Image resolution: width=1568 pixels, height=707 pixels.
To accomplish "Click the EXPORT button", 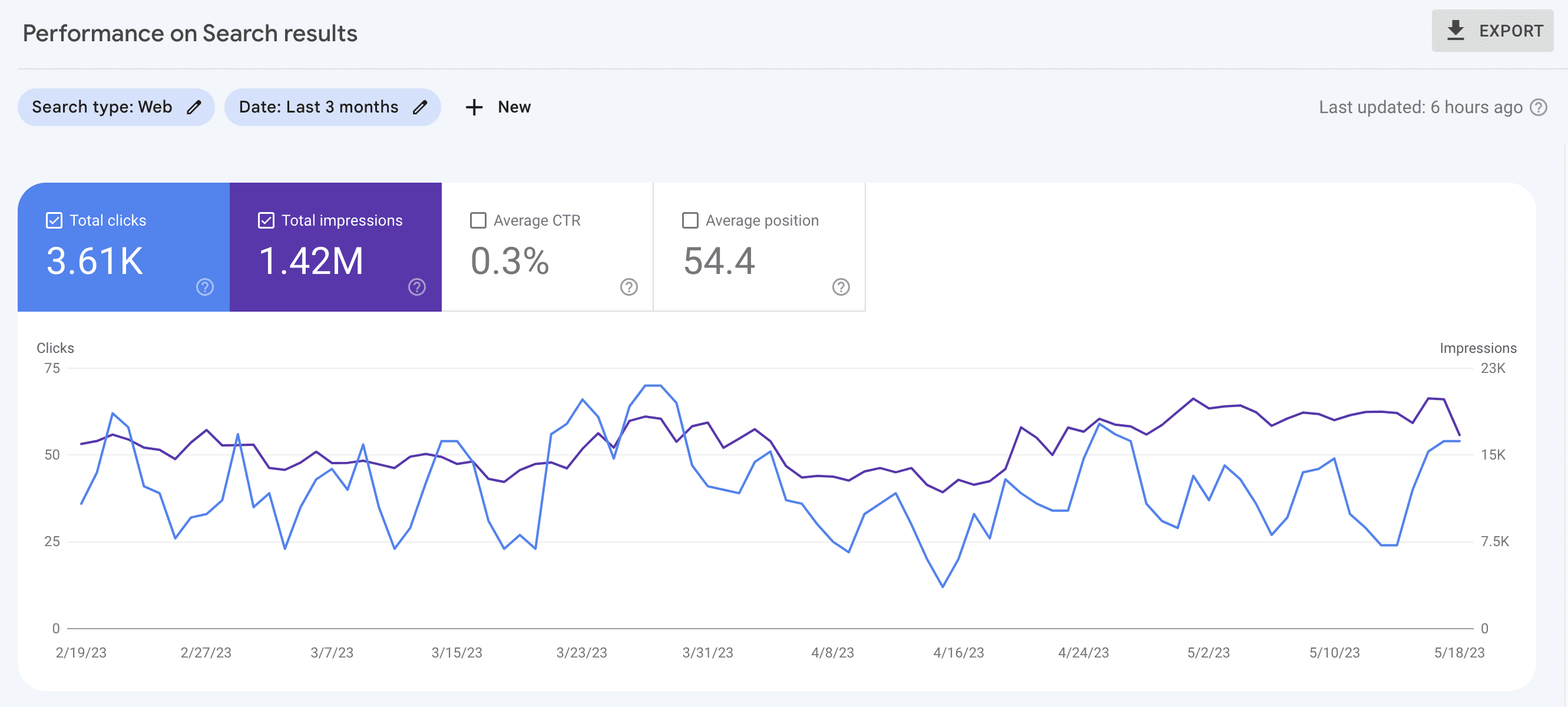I will (1493, 31).
